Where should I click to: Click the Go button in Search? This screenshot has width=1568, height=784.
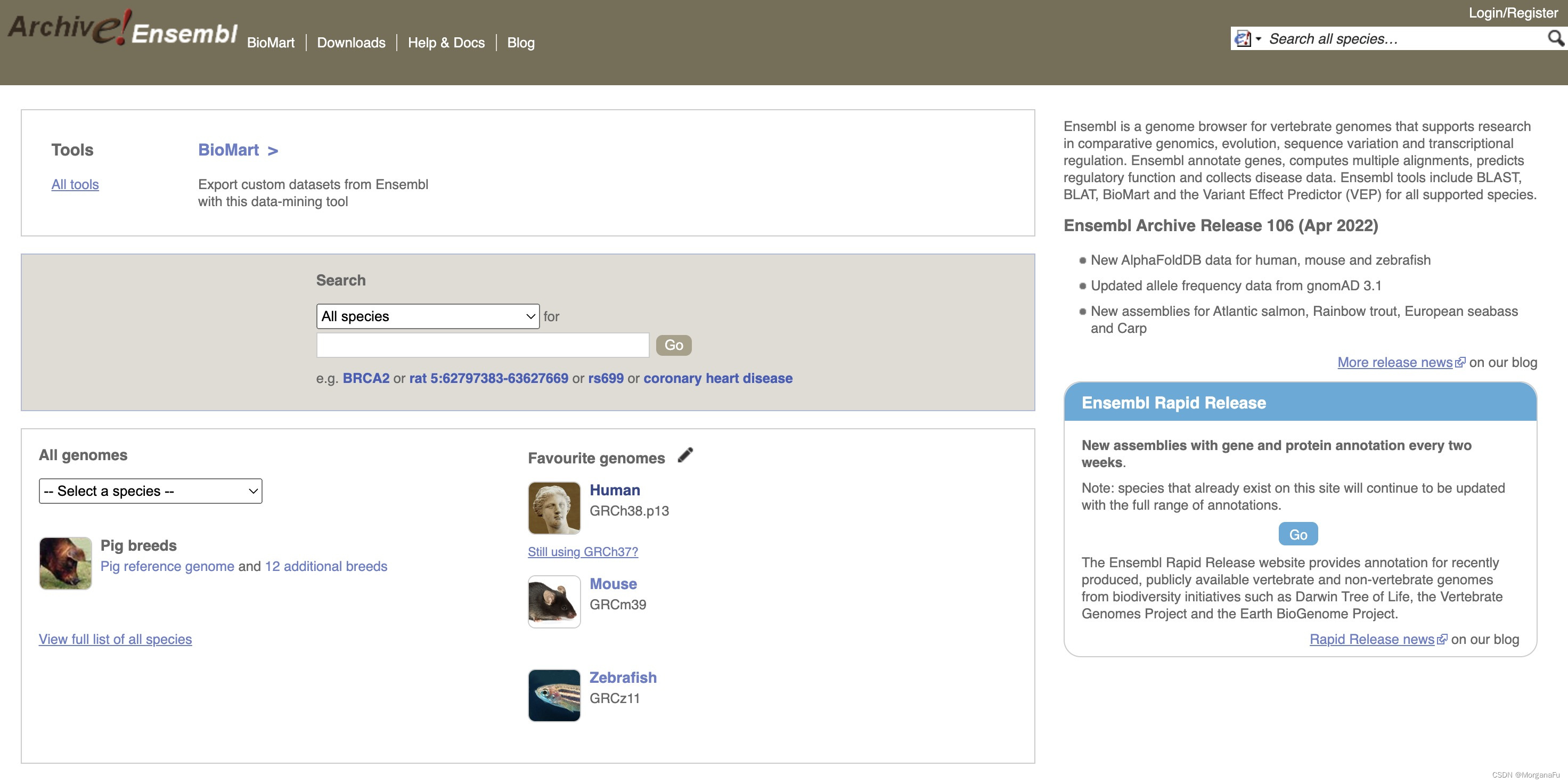(673, 345)
